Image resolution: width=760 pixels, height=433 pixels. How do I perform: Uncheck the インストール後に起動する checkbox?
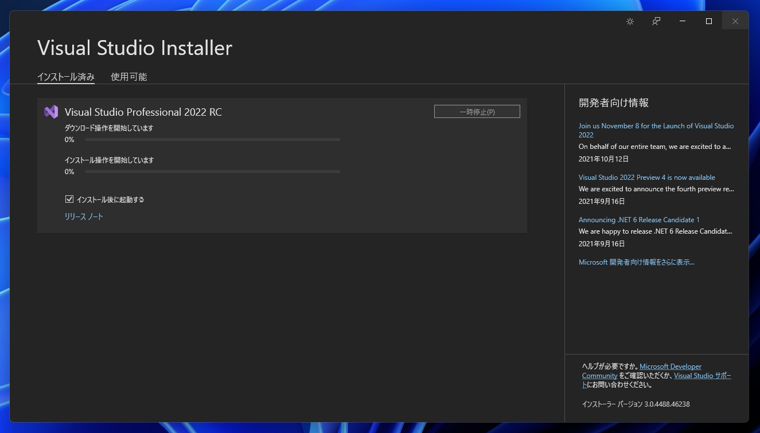[x=70, y=199]
